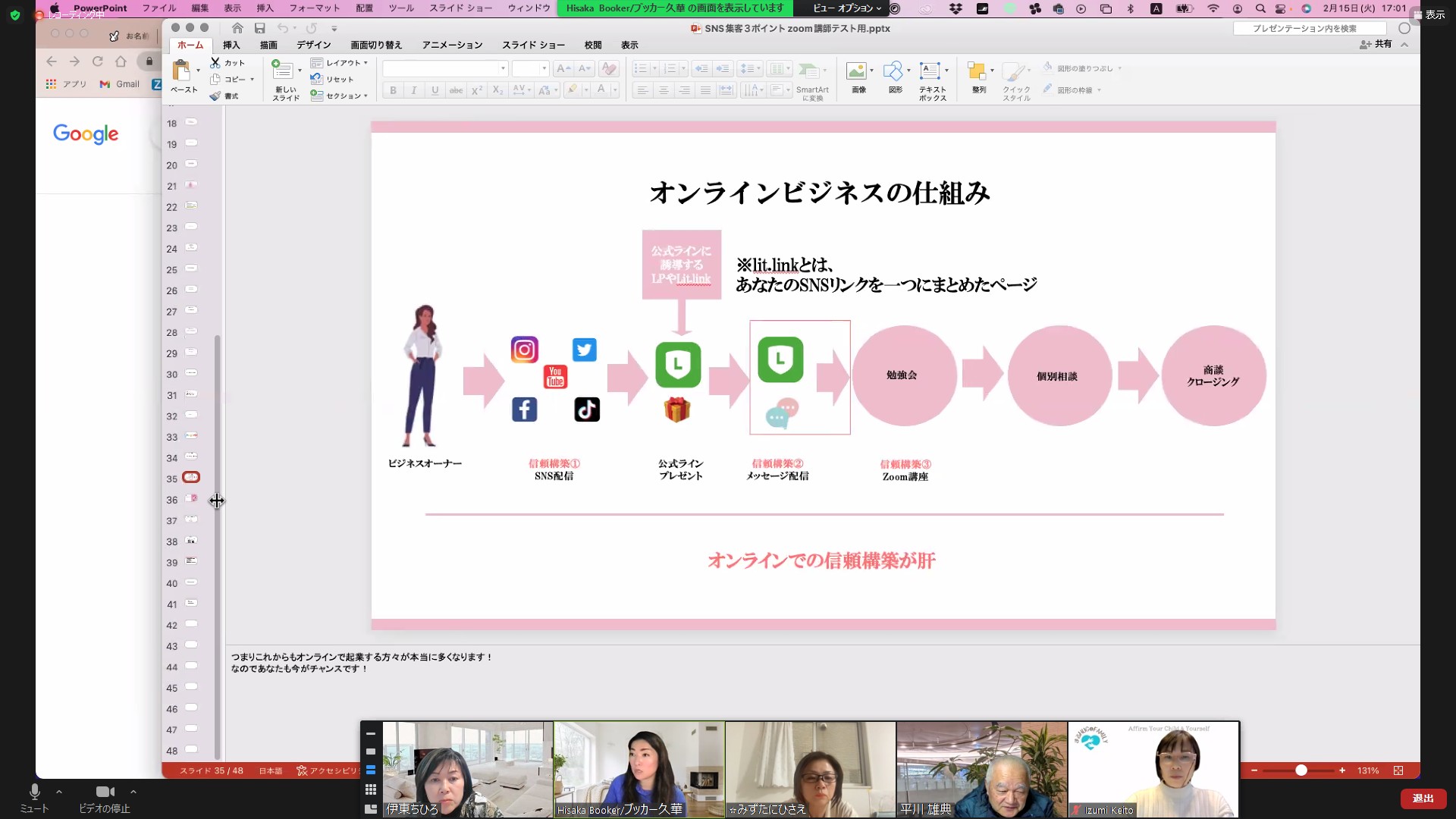Click the Save floppy disk icon
This screenshot has width=1456, height=819.
pos(260,28)
